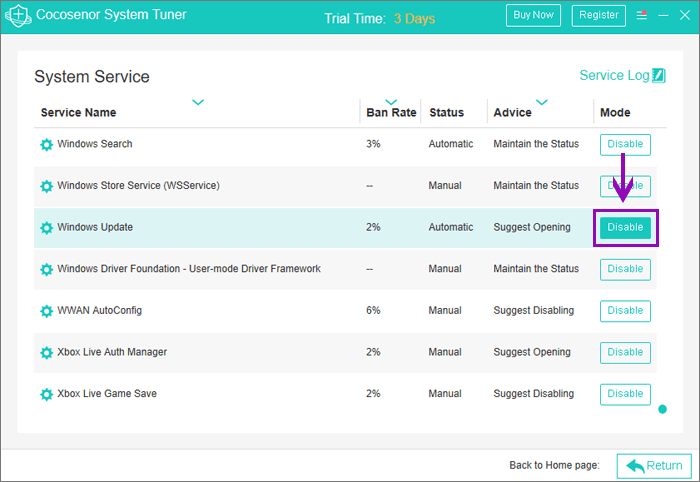
Task: Click the Cocosenor shield logo icon
Action: (18, 16)
